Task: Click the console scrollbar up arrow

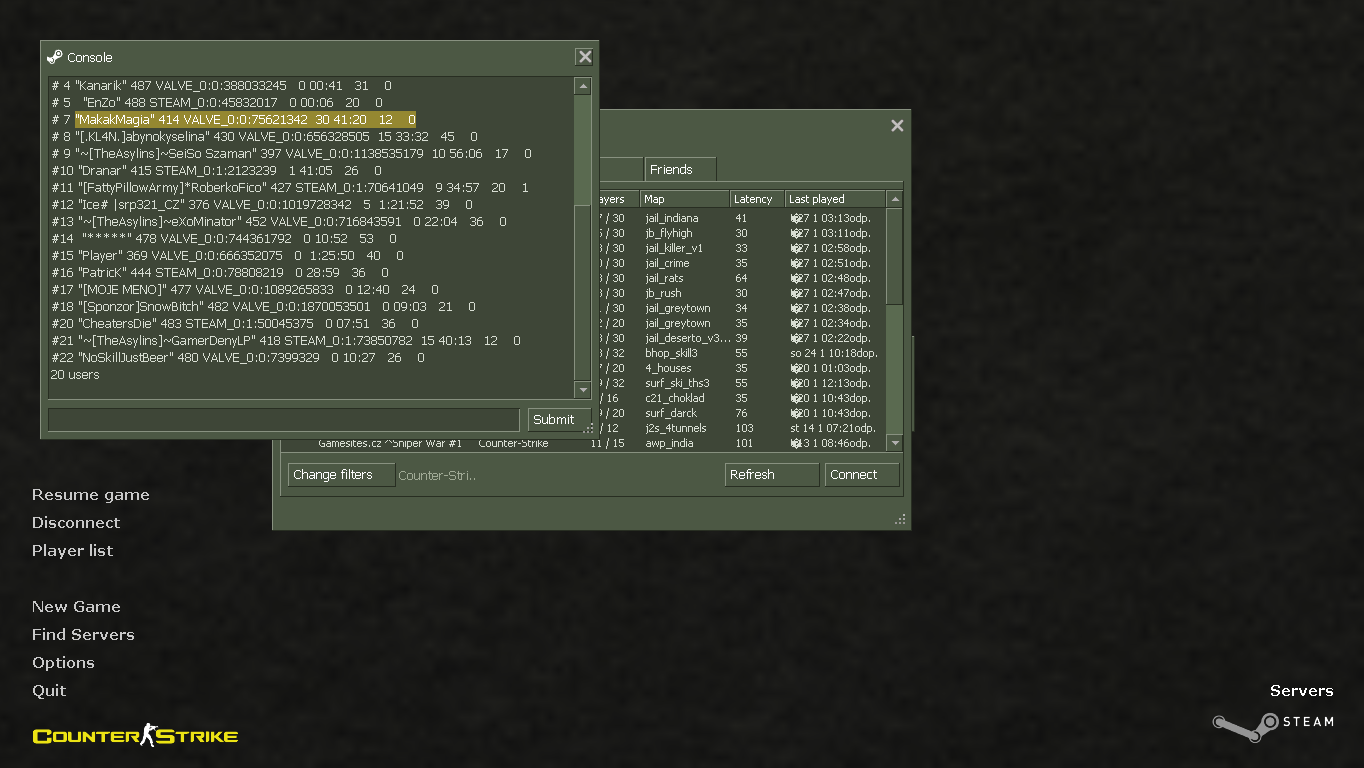Action: tap(583, 86)
